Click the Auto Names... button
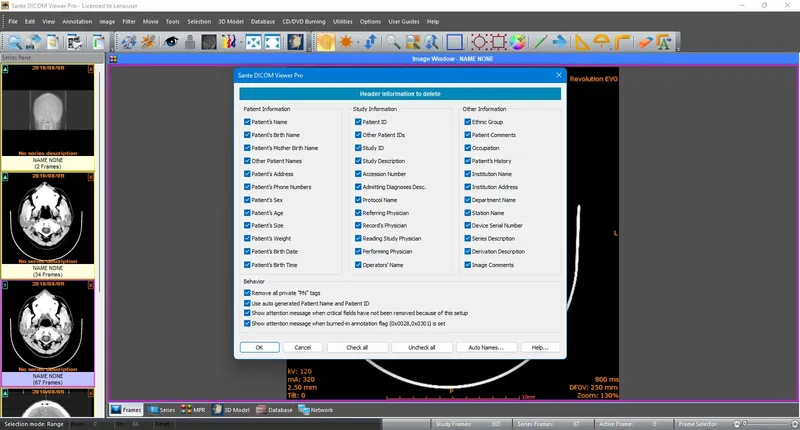 tap(486, 347)
